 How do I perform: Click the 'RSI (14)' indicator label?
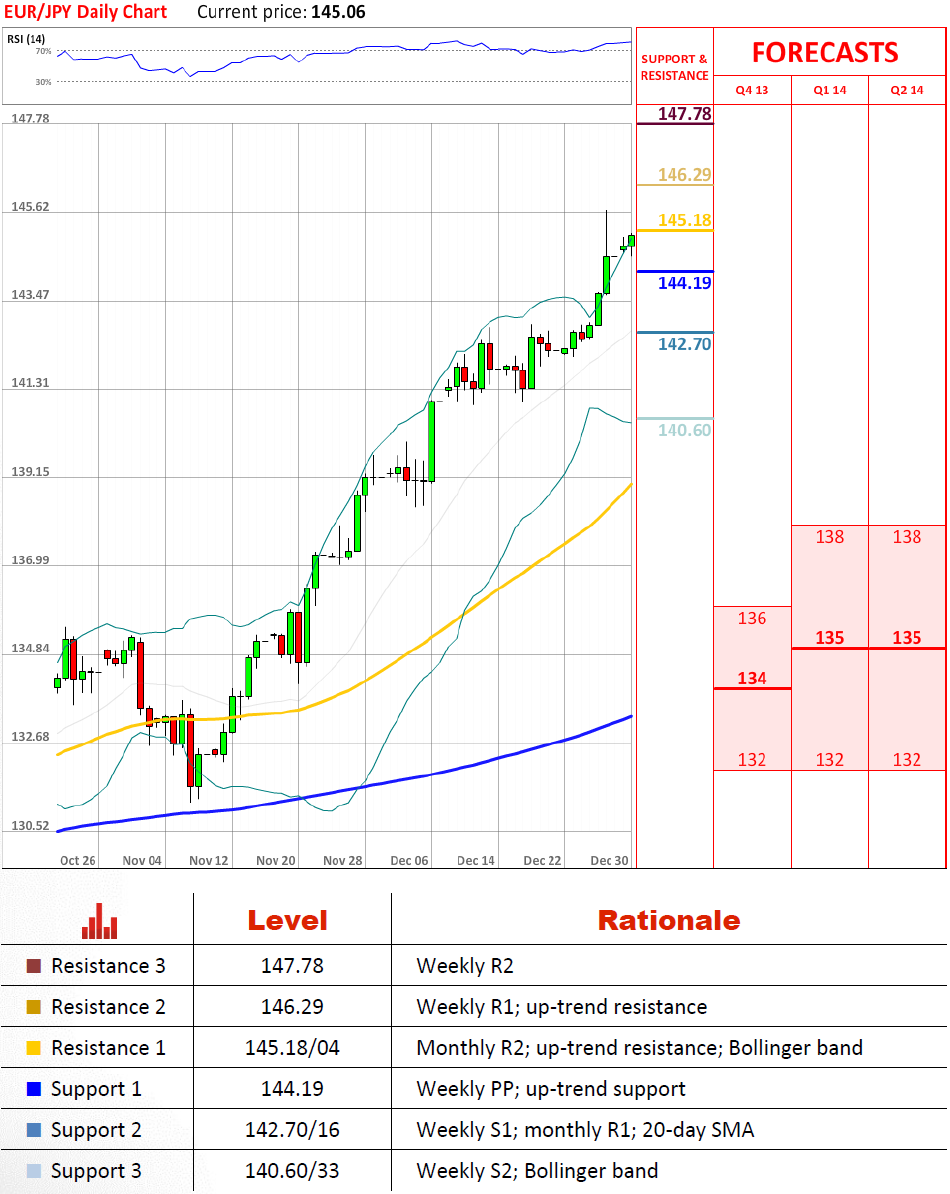tap(26, 39)
